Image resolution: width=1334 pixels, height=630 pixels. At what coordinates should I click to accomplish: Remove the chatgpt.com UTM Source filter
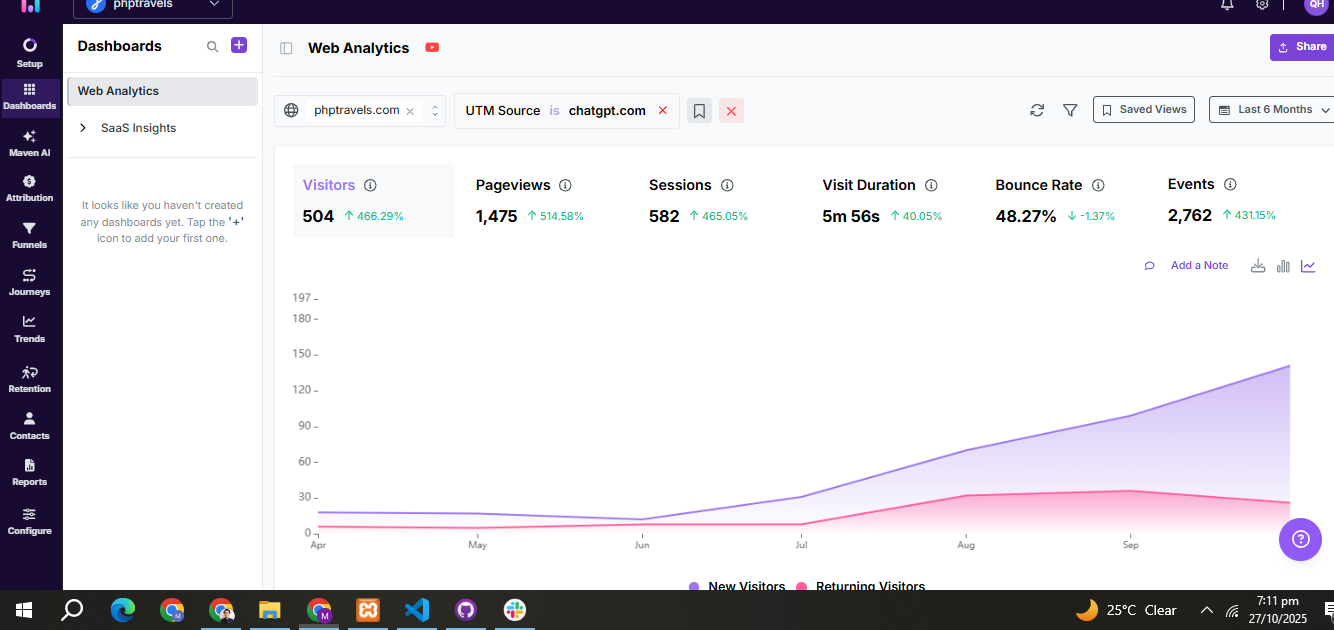(662, 111)
